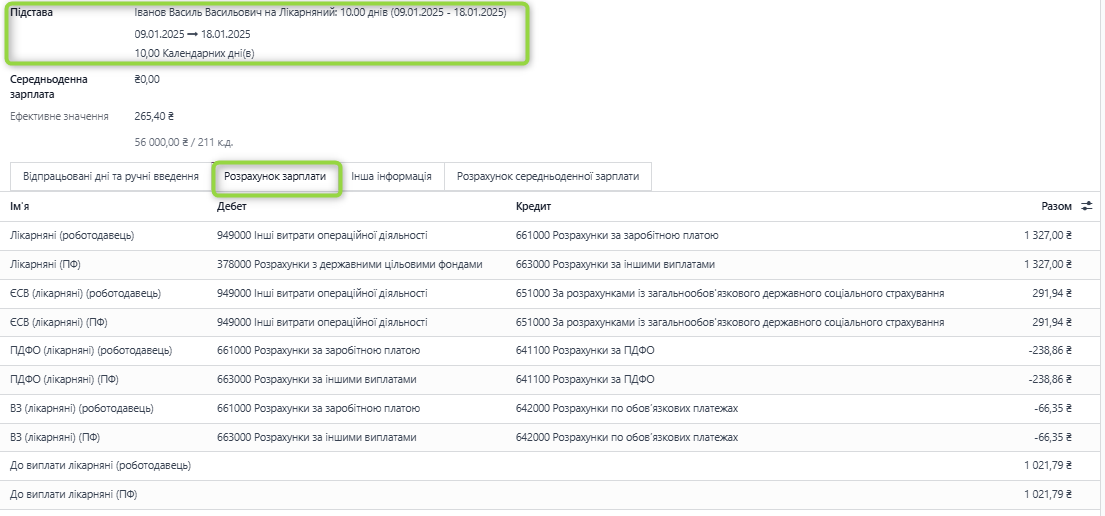This screenshot has height=516, width=1105.
Task: Click debit account 378000 Розрахунки з державними цільовими фондами
Action: click(x=349, y=265)
